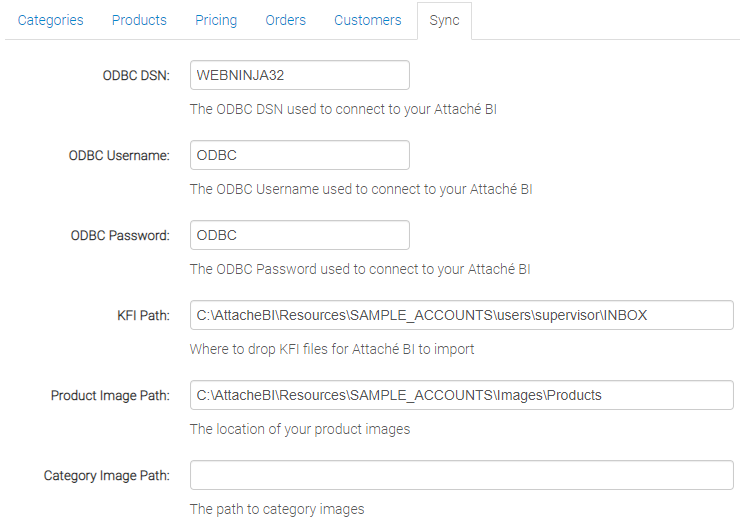Click the "ODBC Password:" label
The image size is (740, 524).
[x=120, y=235]
